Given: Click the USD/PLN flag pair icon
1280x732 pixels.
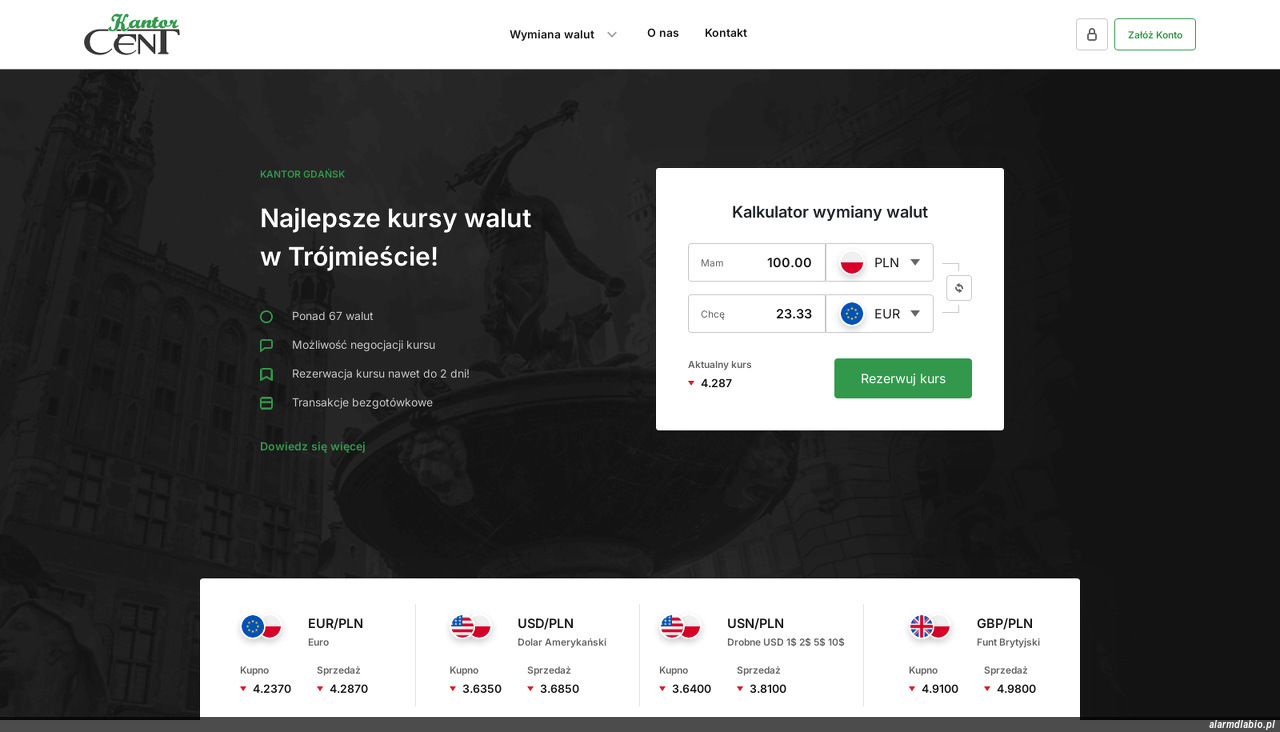Looking at the screenshot, I should click(471, 627).
